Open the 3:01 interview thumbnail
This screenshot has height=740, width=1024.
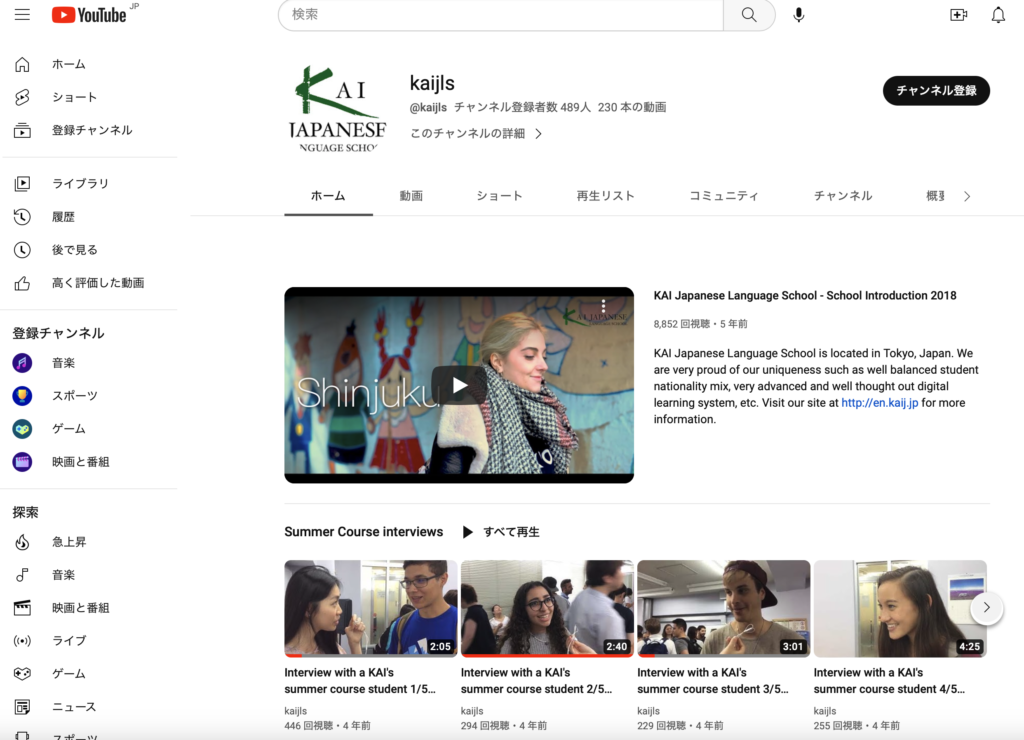724,608
